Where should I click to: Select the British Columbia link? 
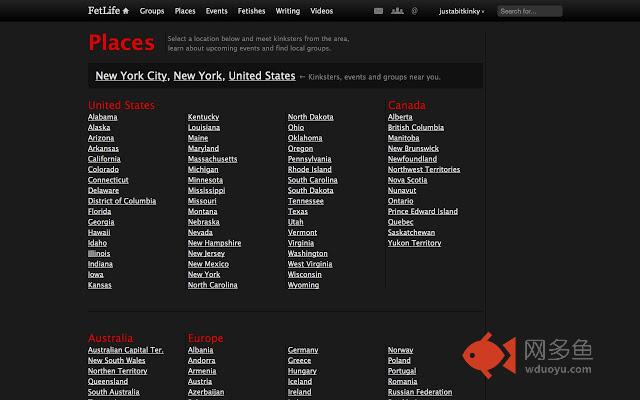[416, 127]
